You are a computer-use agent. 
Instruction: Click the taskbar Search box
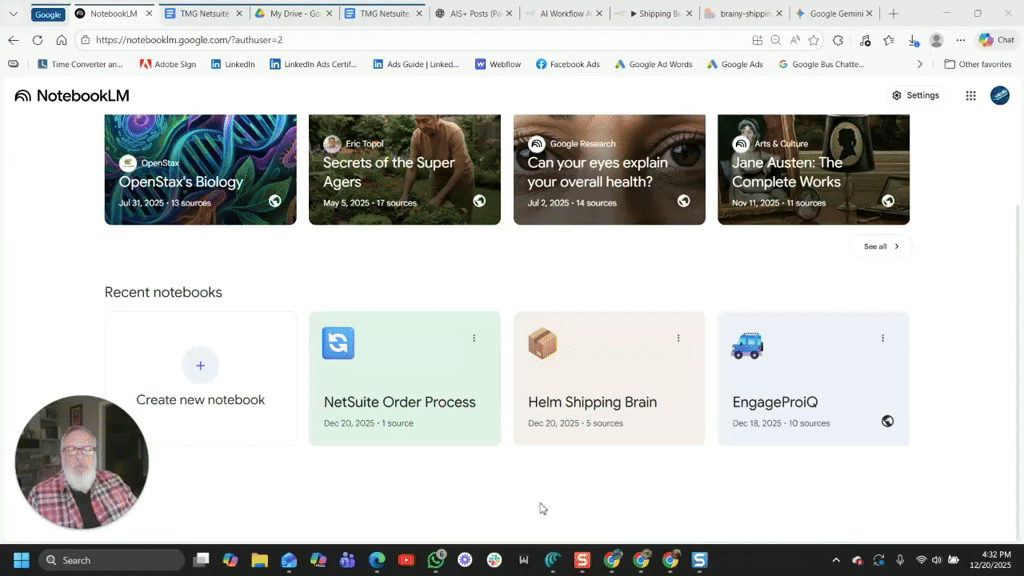pyautogui.click(x=112, y=560)
